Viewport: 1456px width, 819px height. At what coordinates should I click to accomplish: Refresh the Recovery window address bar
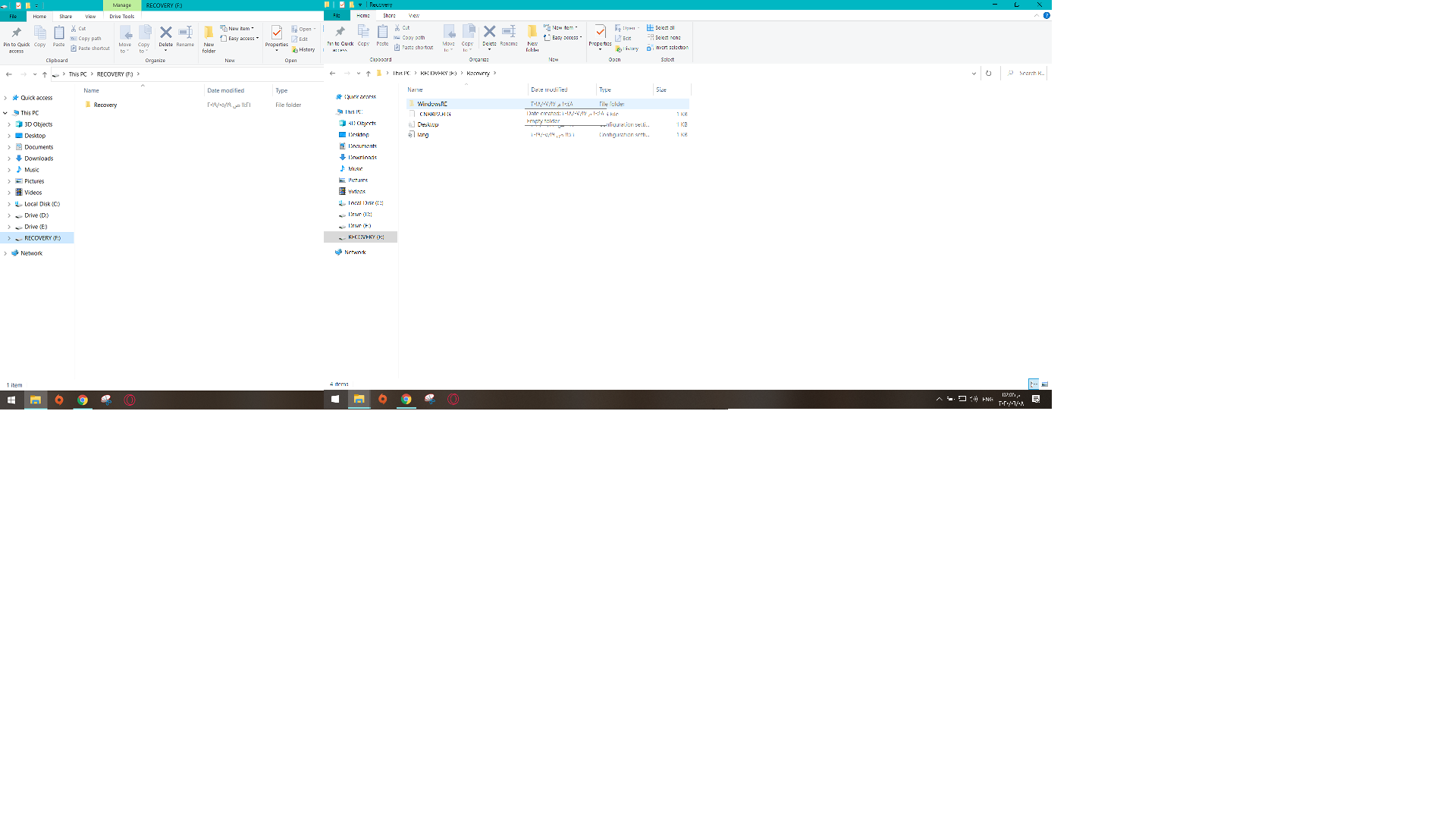point(988,74)
